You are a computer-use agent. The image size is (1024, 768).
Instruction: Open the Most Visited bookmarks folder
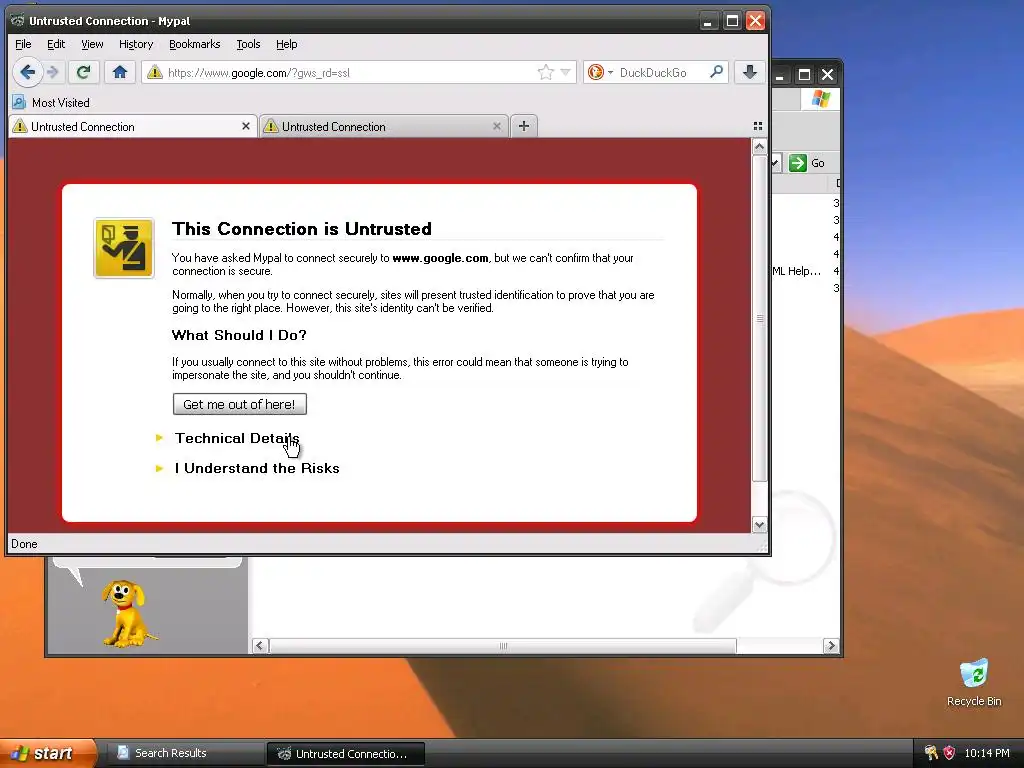click(52, 103)
